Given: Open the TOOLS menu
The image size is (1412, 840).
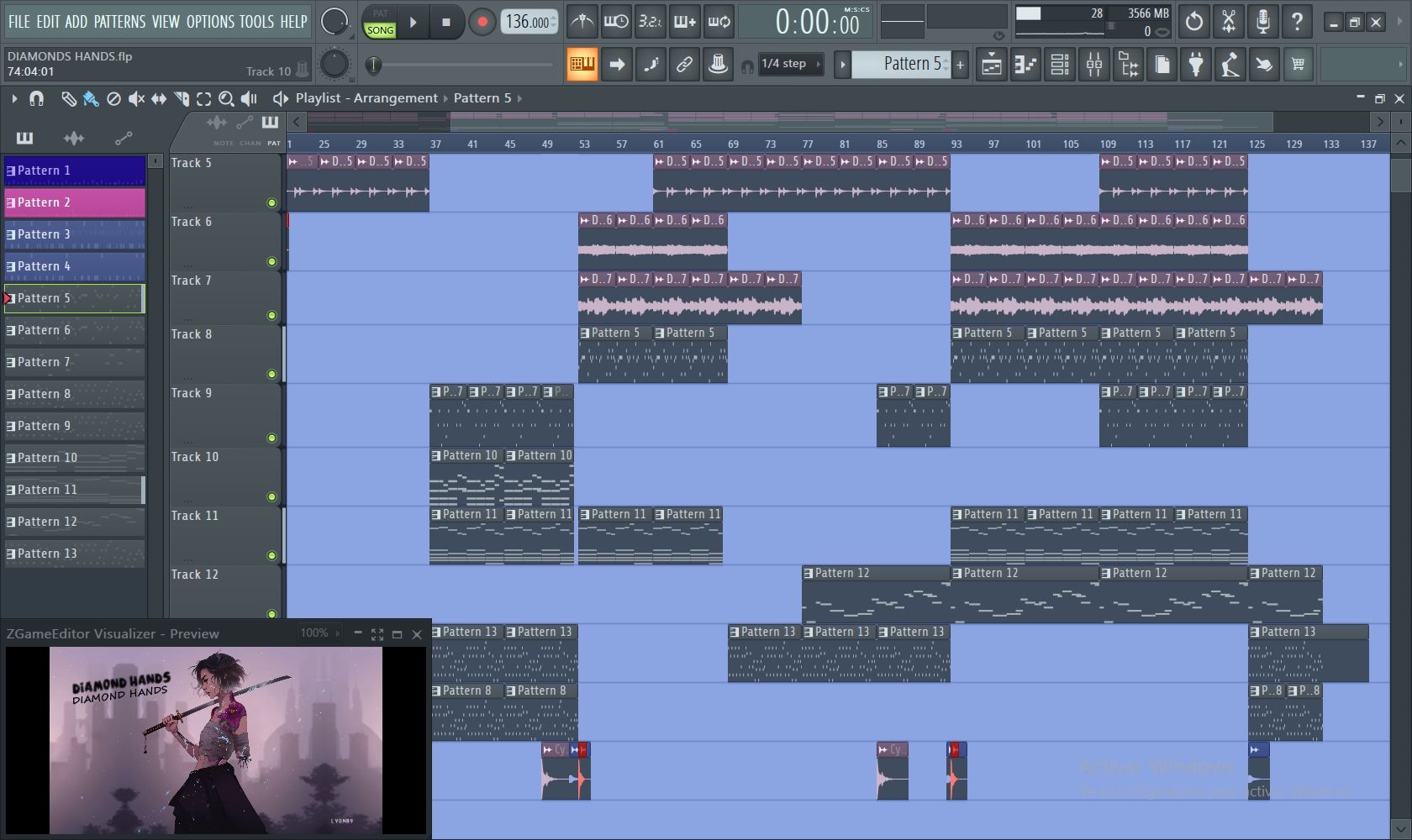Looking at the screenshot, I should (x=257, y=22).
